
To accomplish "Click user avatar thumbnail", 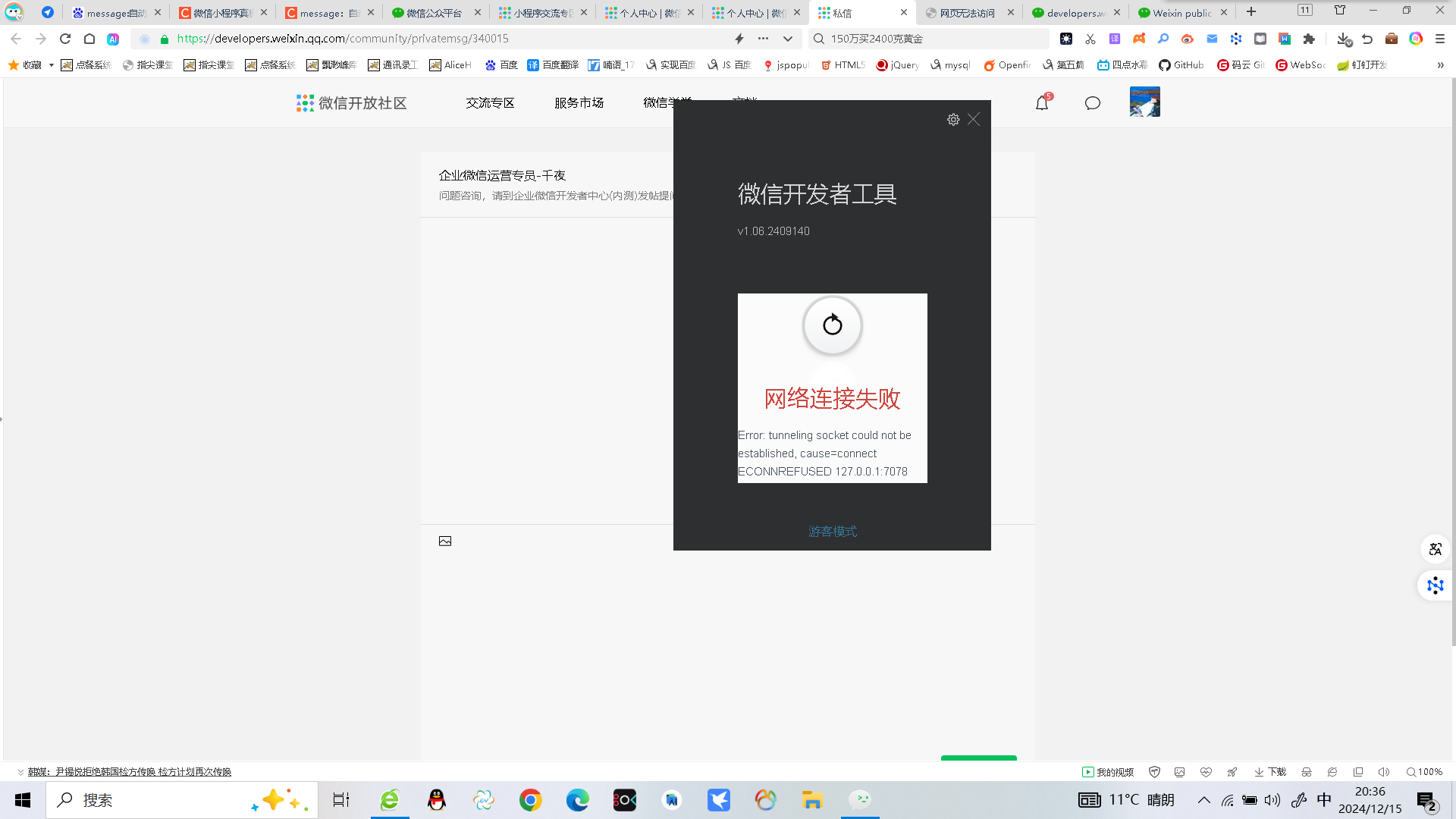I will (x=1144, y=102).
